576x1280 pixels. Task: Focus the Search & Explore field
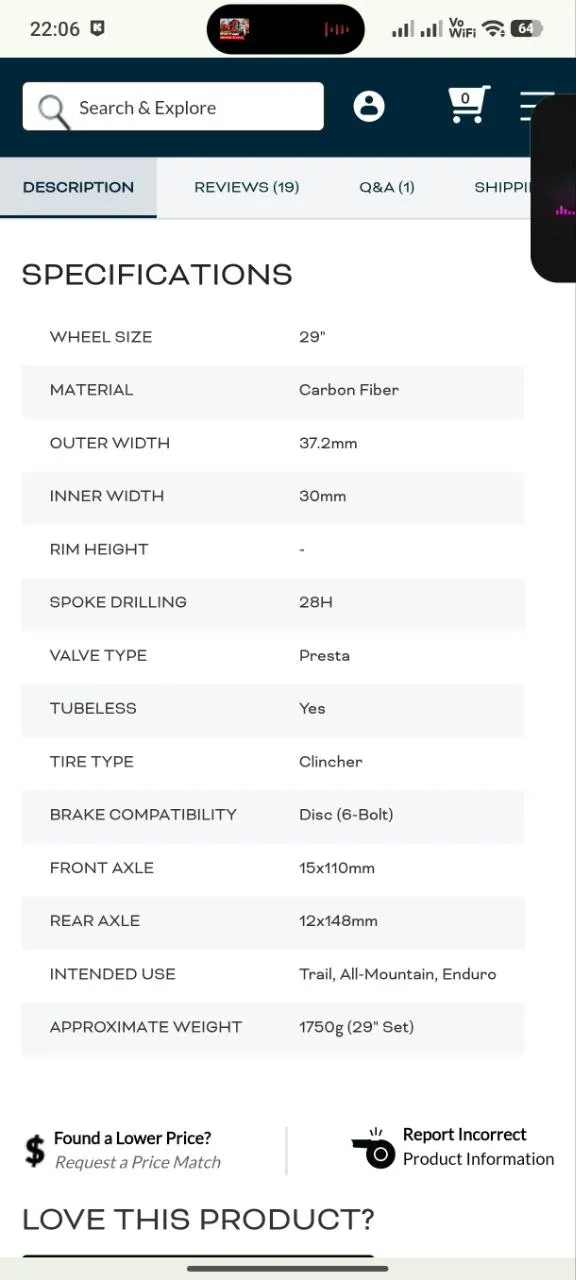[x=173, y=107]
